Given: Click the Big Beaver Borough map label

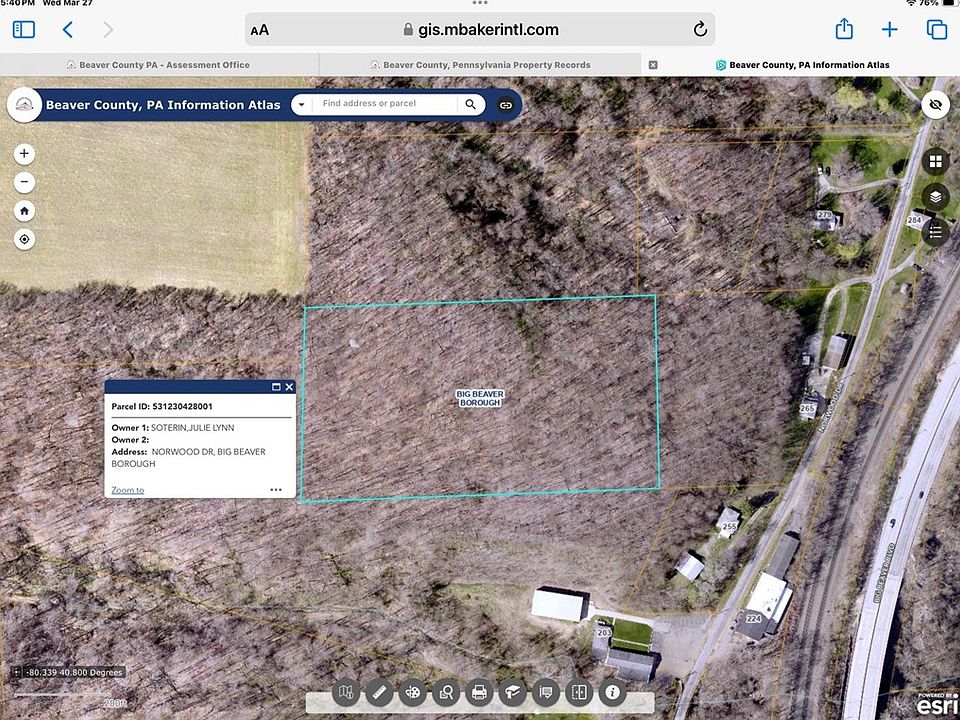Looking at the screenshot, I should click(480, 399).
